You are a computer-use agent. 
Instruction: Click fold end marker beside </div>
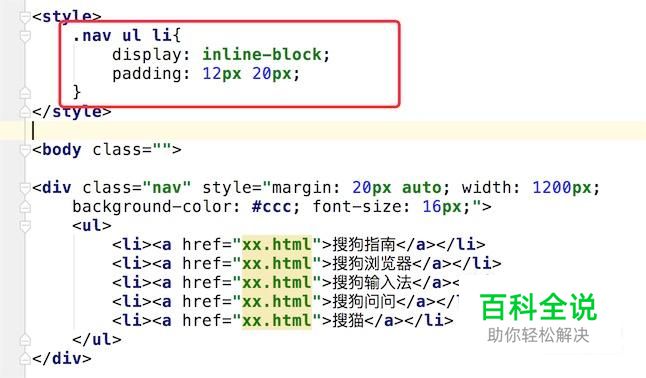point(25,359)
